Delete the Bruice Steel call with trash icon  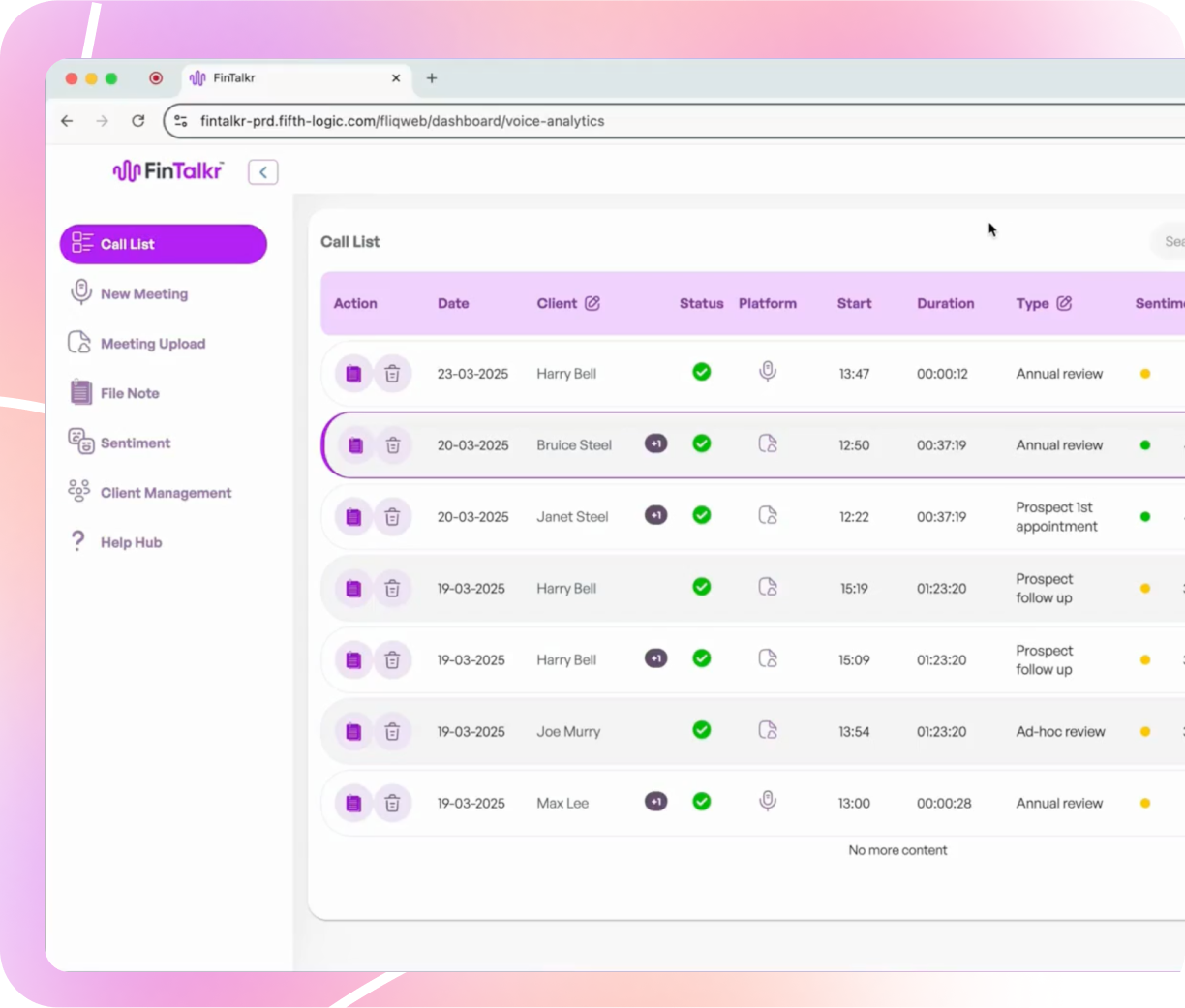393,445
